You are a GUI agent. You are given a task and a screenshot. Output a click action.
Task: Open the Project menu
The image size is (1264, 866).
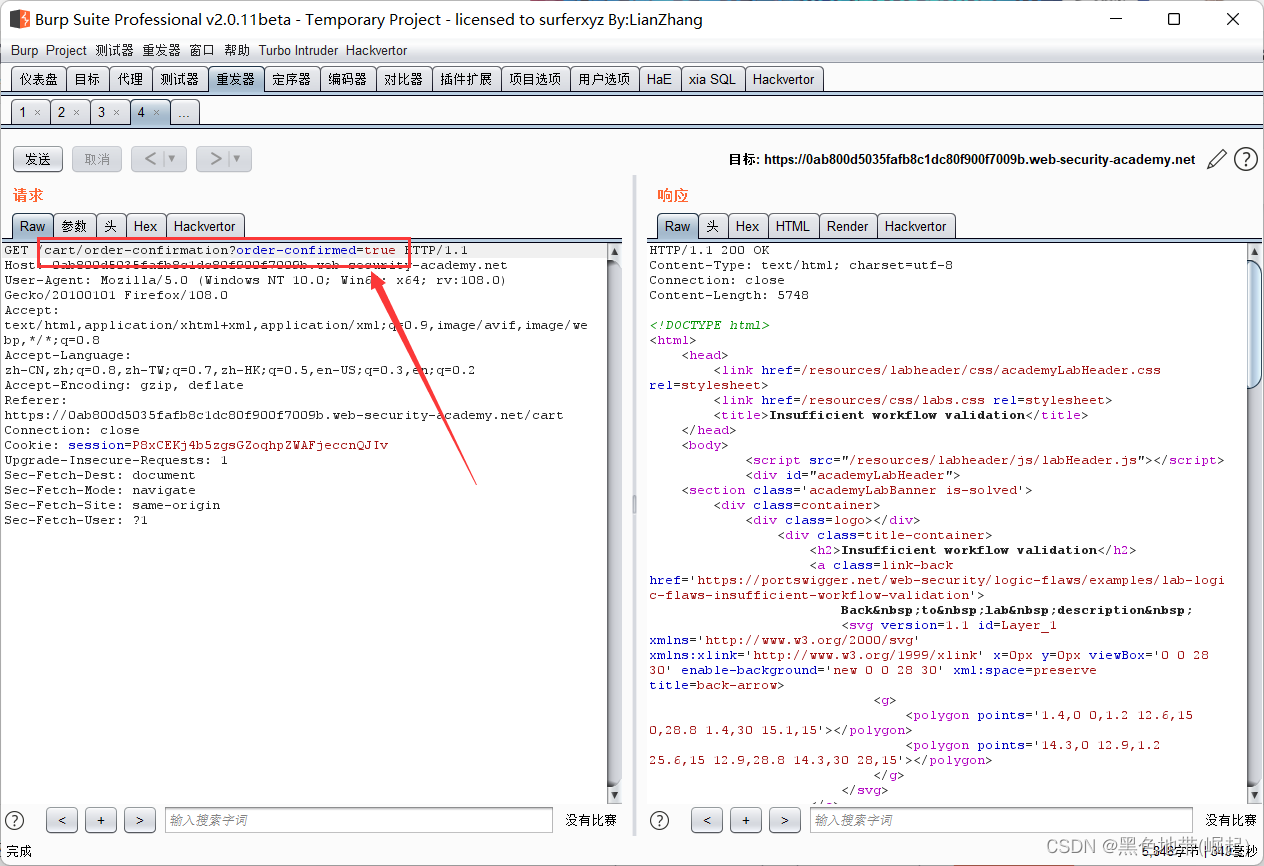coord(66,50)
